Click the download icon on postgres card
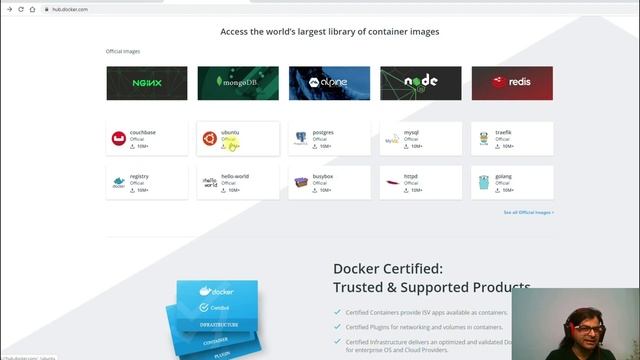 click(x=315, y=146)
